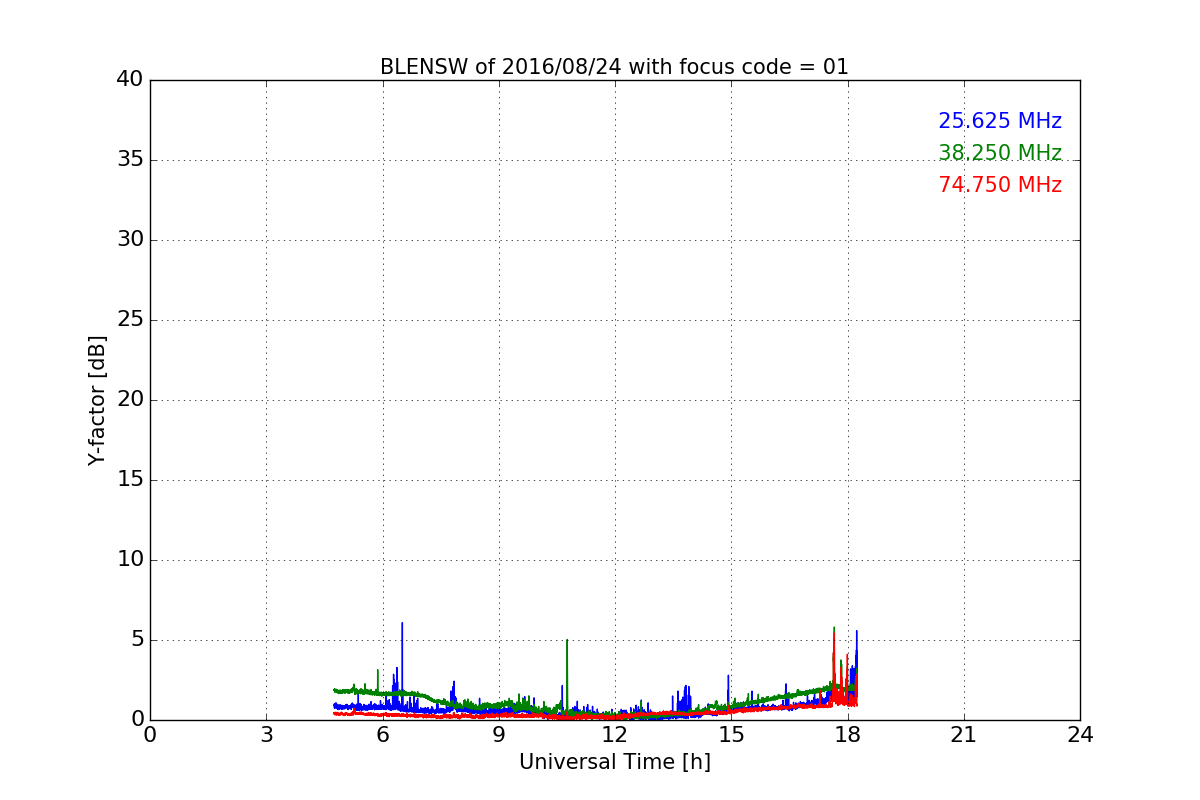Click the y-axis tick label 10
The image size is (1200, 800).
tap(130, 560)
